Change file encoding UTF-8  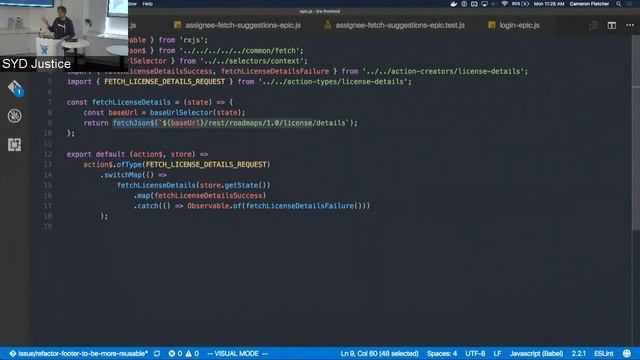[x=475, y=353]
